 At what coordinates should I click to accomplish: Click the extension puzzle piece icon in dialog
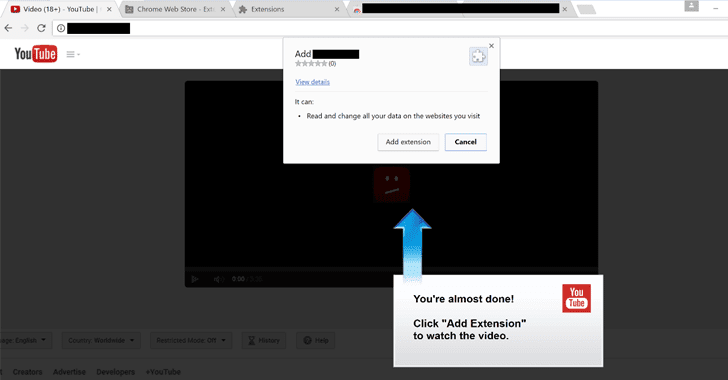click(x=478, y=57)
